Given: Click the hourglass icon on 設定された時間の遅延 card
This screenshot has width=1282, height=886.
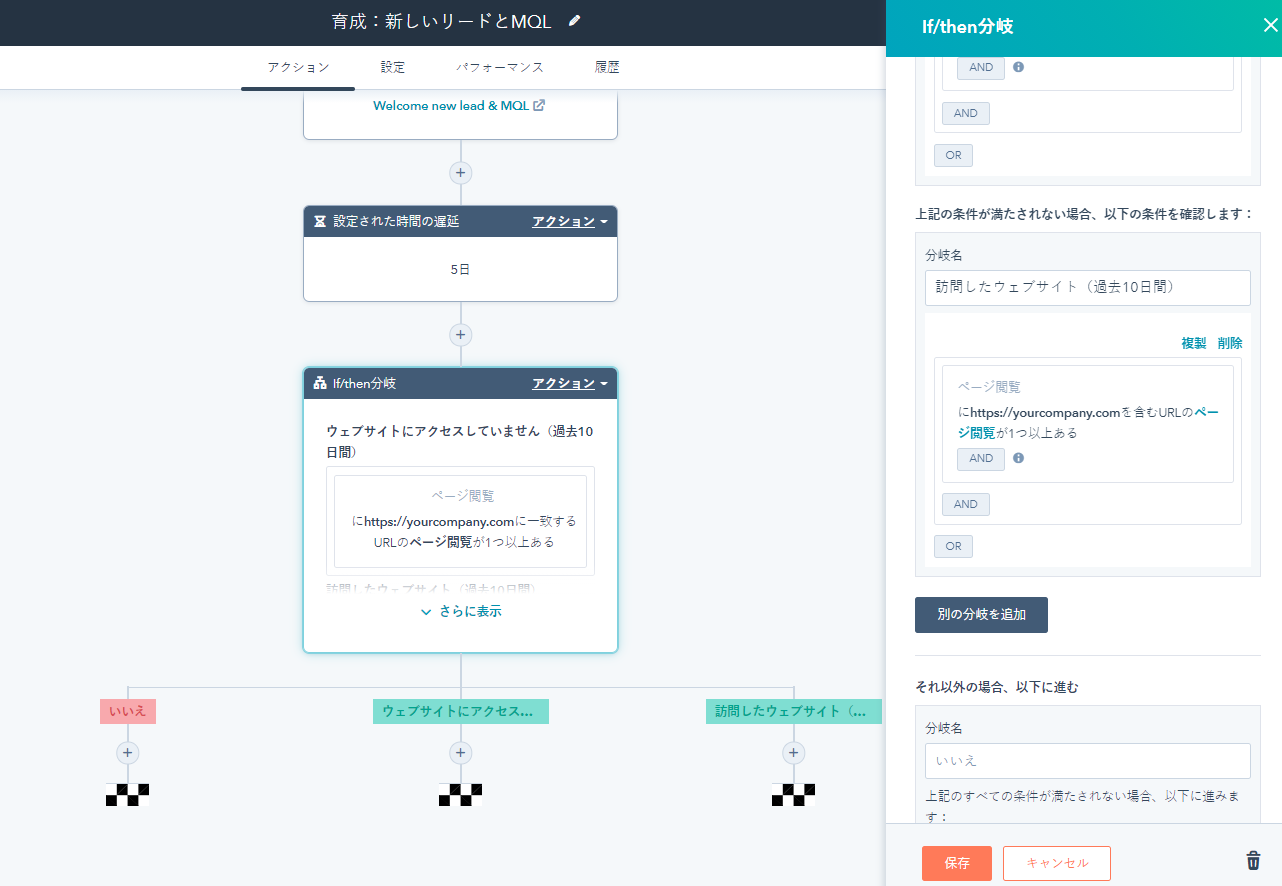Looking at the screenshot, I should [319, 221].
